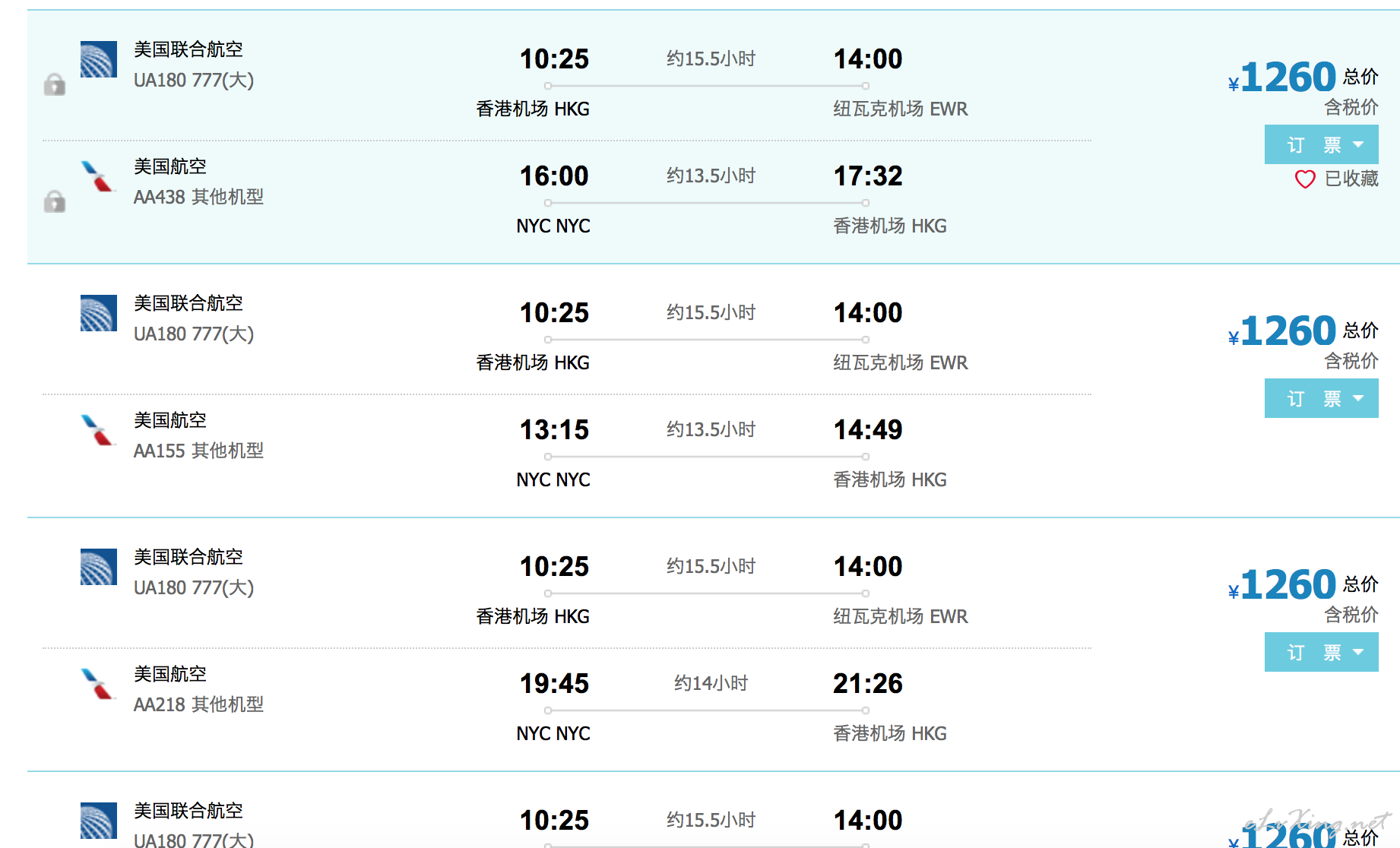Expand the 订票 dropdown for the AA438 itinerary
Image resolution: width=1400 pixels, height=848 pixels.
(1322, 144)
